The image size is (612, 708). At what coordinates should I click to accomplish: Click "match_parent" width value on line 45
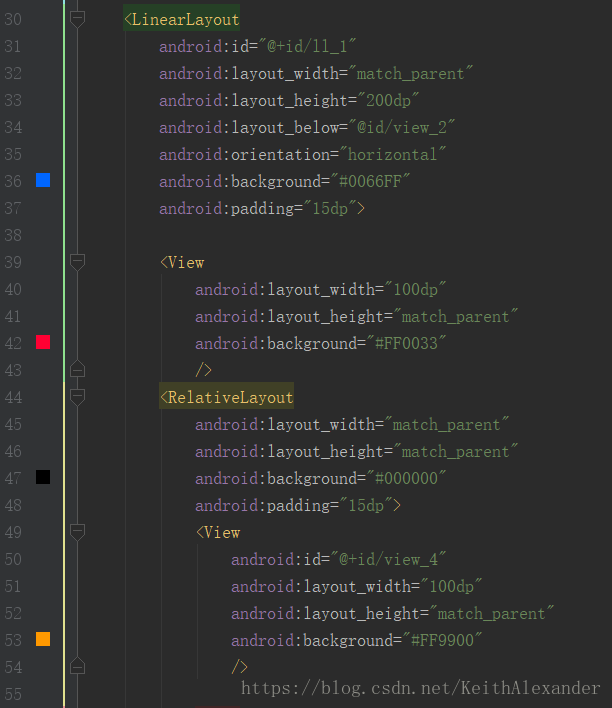(x=447, y=424)
